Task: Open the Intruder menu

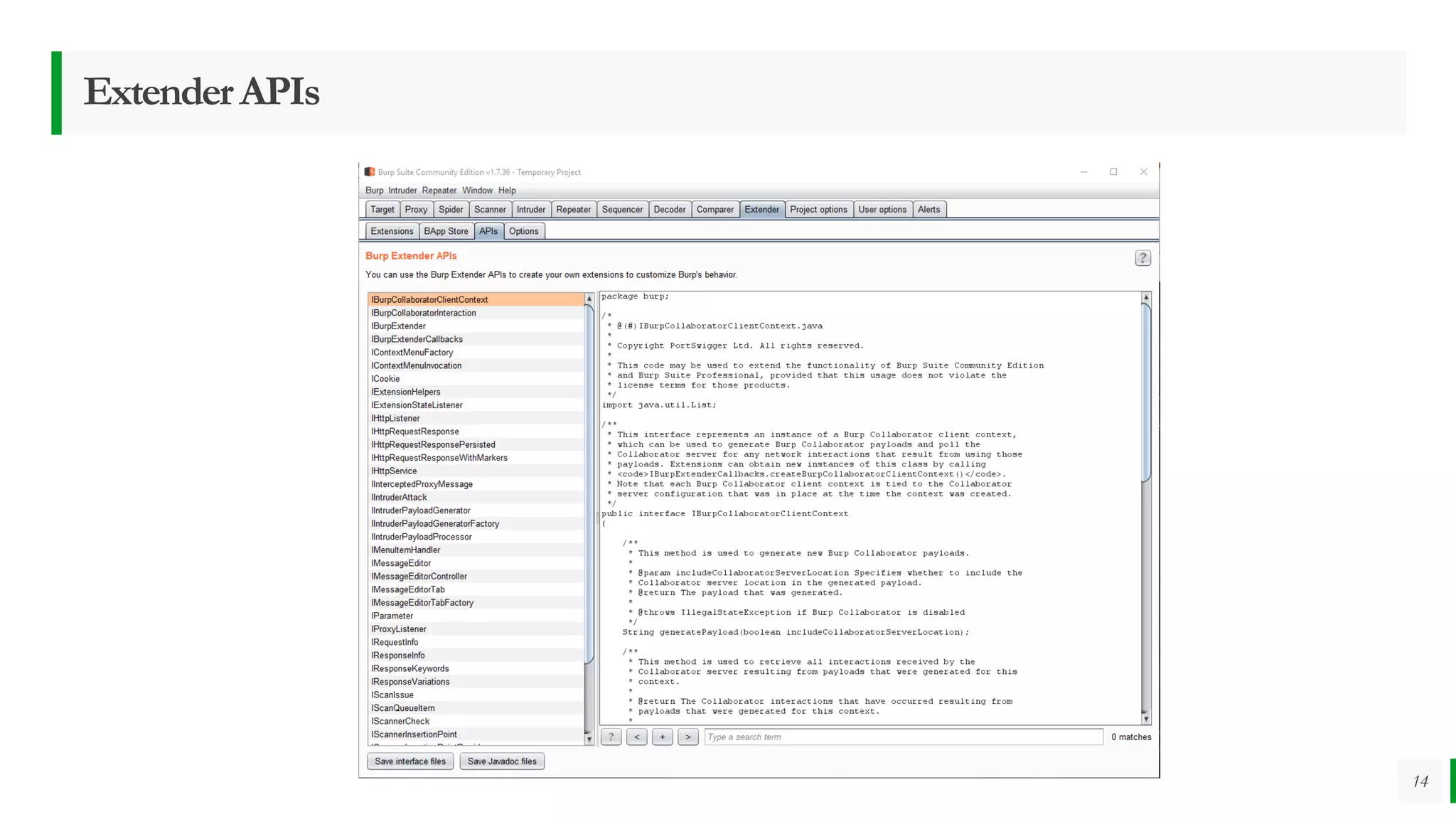Action: click(x=402, y=191)
